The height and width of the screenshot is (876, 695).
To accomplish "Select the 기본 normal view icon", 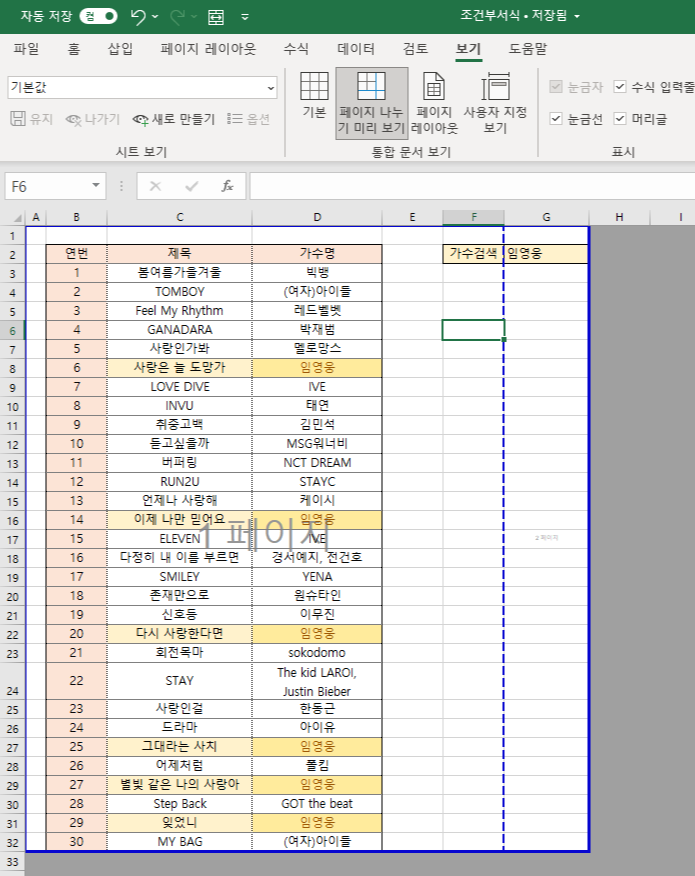I will (314, 96).
